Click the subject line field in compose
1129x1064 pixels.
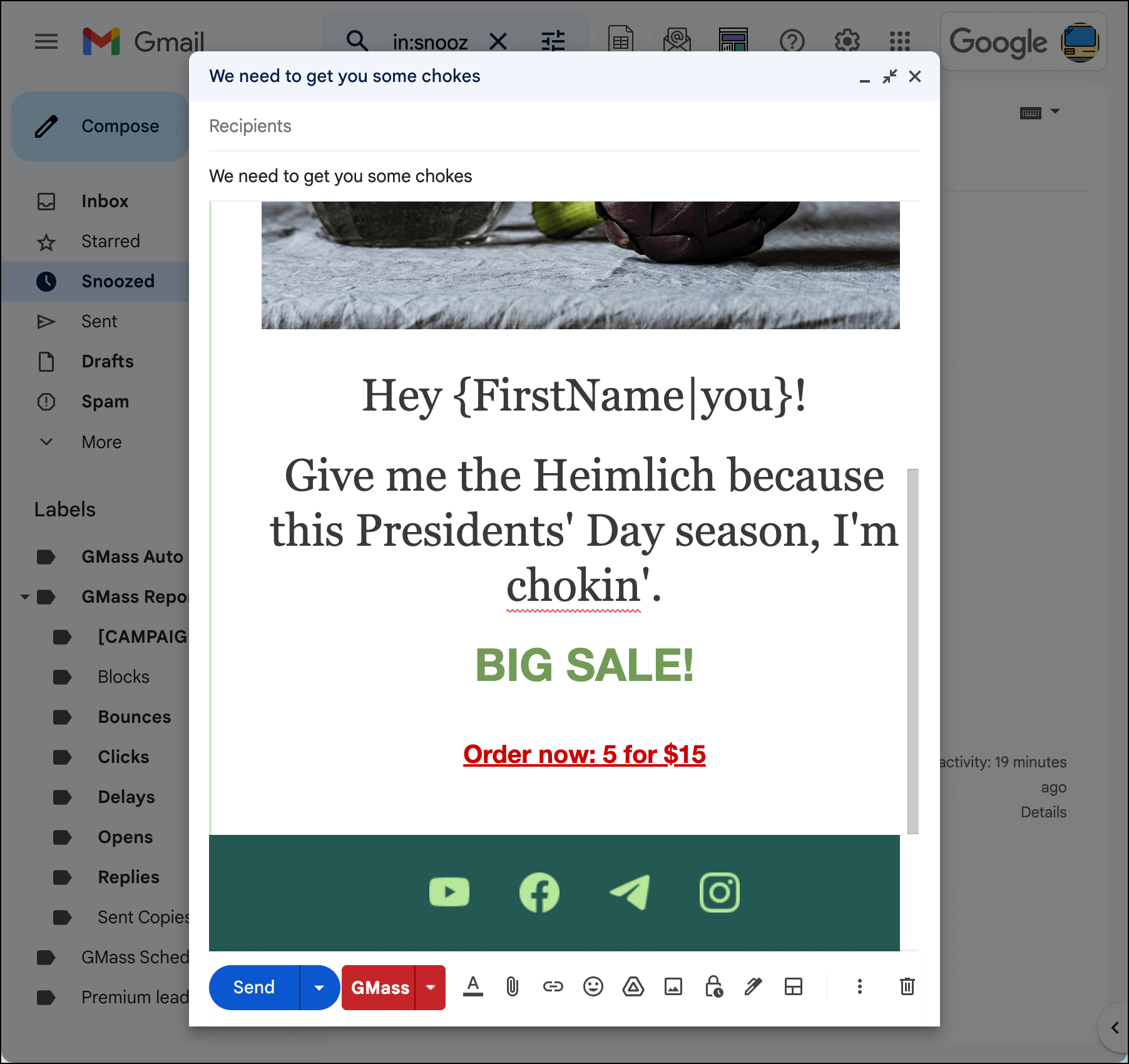564,176
